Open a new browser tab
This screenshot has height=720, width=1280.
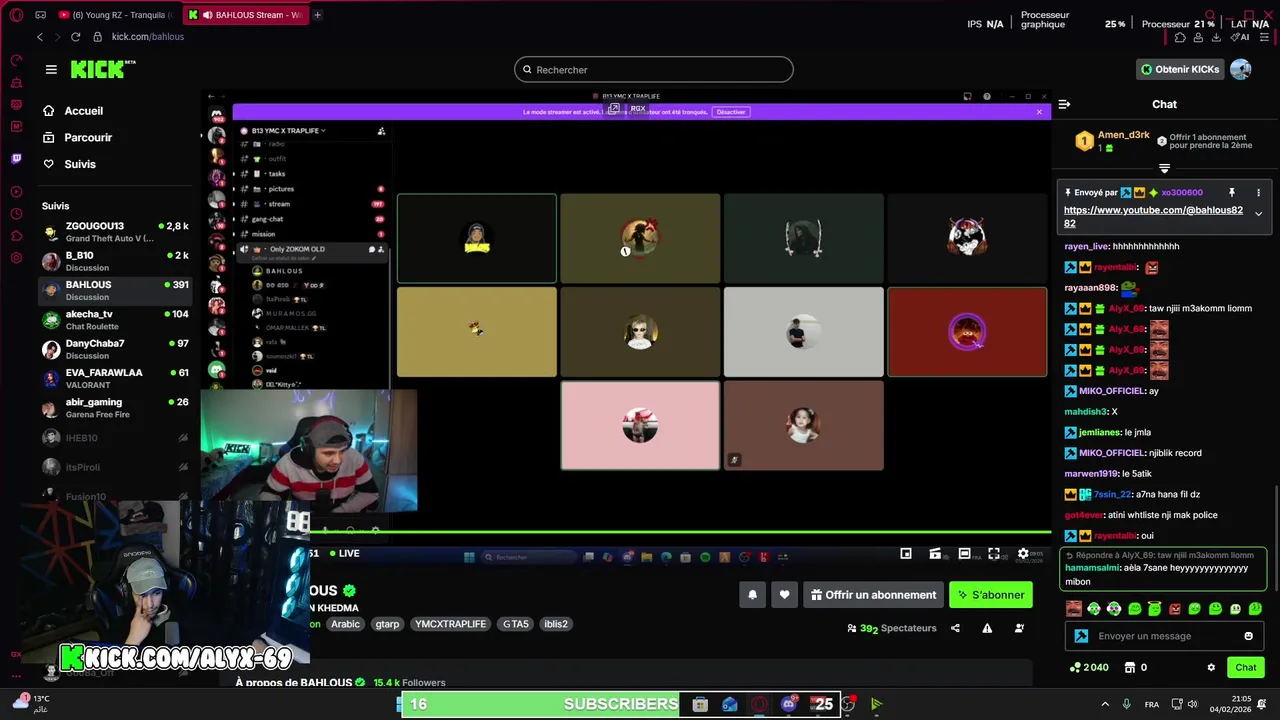coord(318,15)
